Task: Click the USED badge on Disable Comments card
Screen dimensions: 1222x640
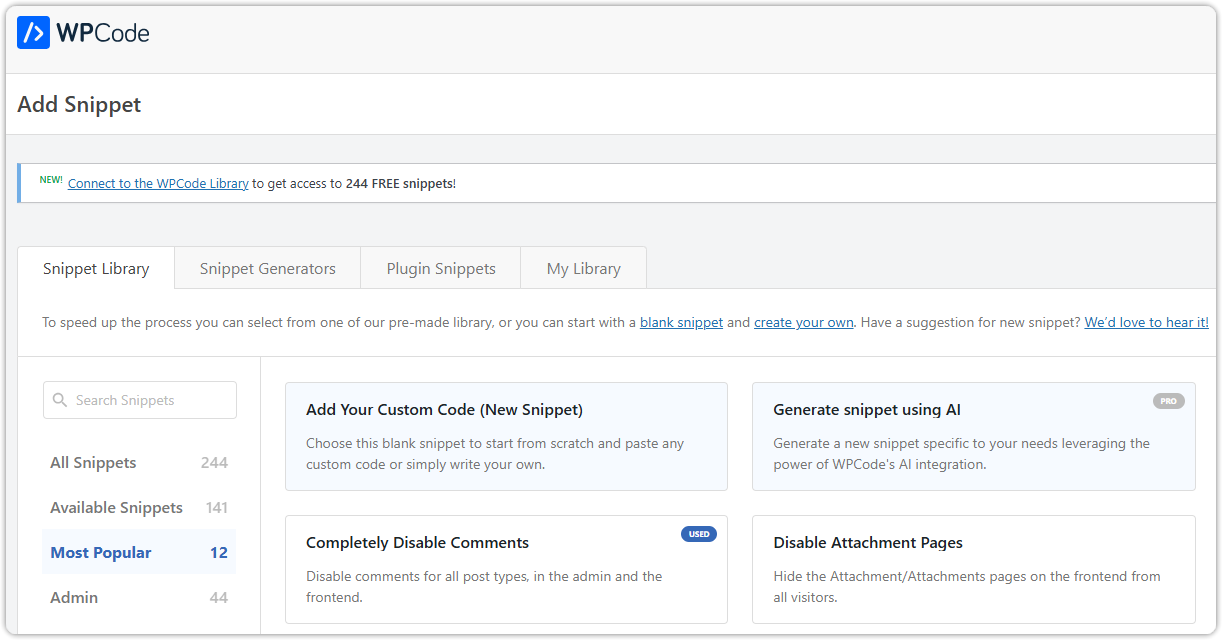Action: [x=699, y=534]
